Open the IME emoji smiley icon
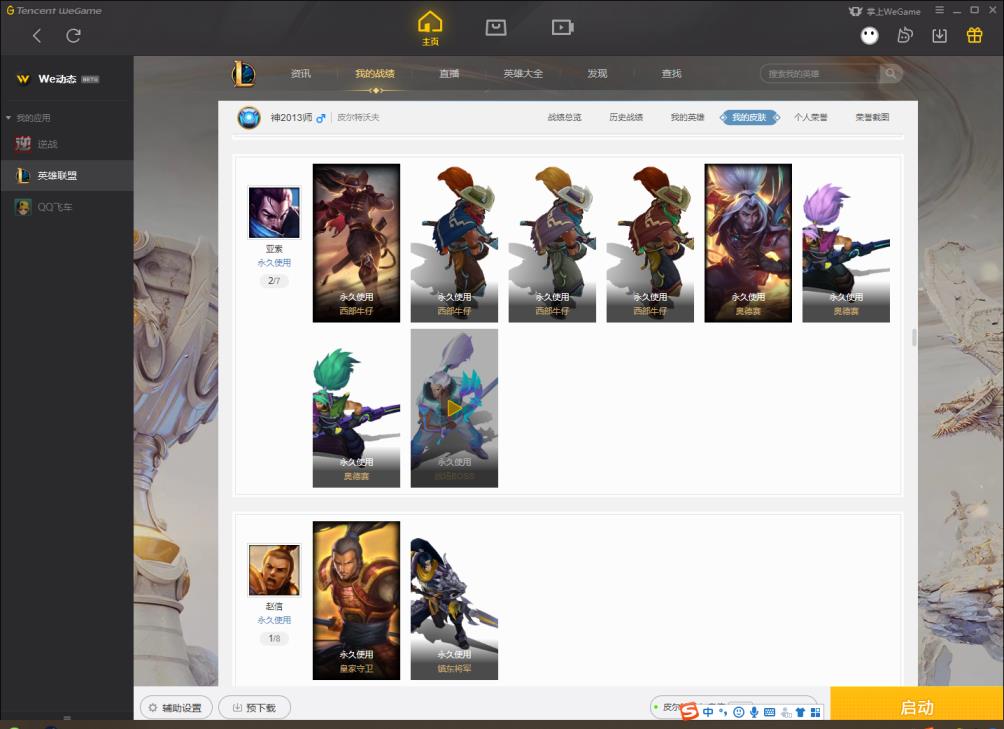The image size is (1004, 729). 738,712
